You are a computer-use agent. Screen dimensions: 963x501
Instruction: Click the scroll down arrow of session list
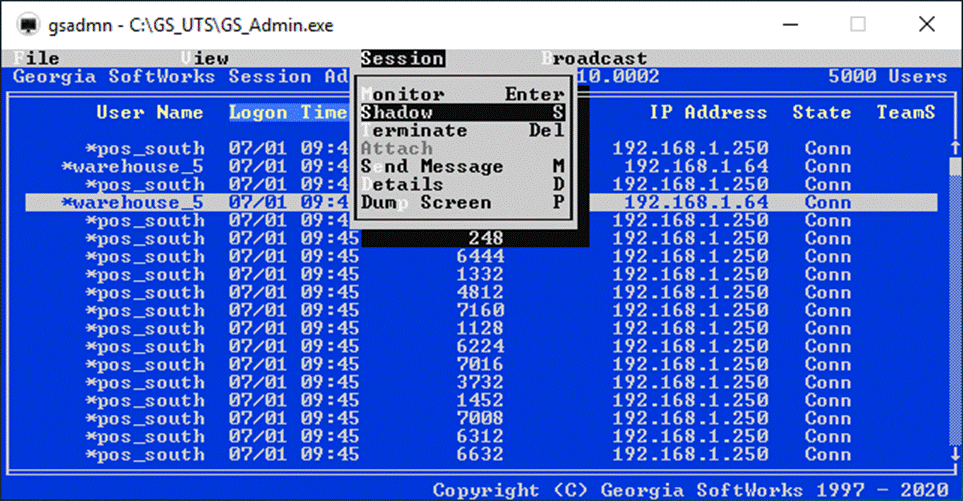(x=955, y=454)
